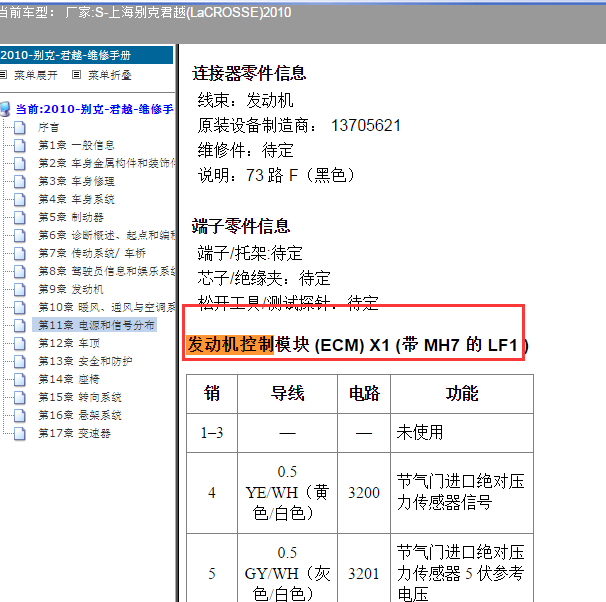Click the 端子零件信息 heading
606x602 pixels.
[x=240, y=226]
